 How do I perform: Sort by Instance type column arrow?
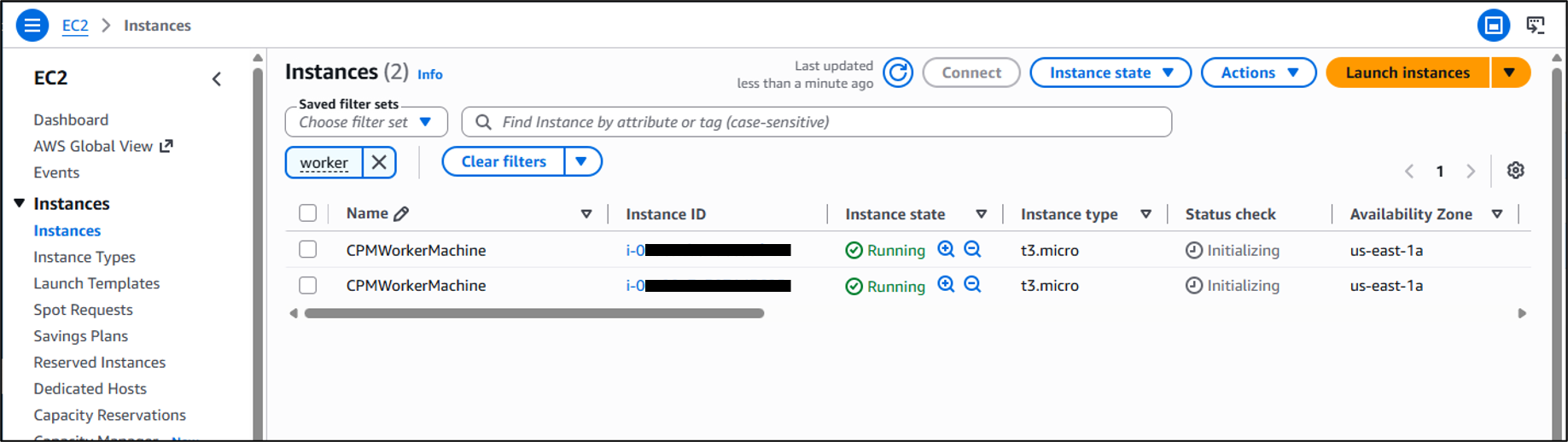pos(1146,214)
